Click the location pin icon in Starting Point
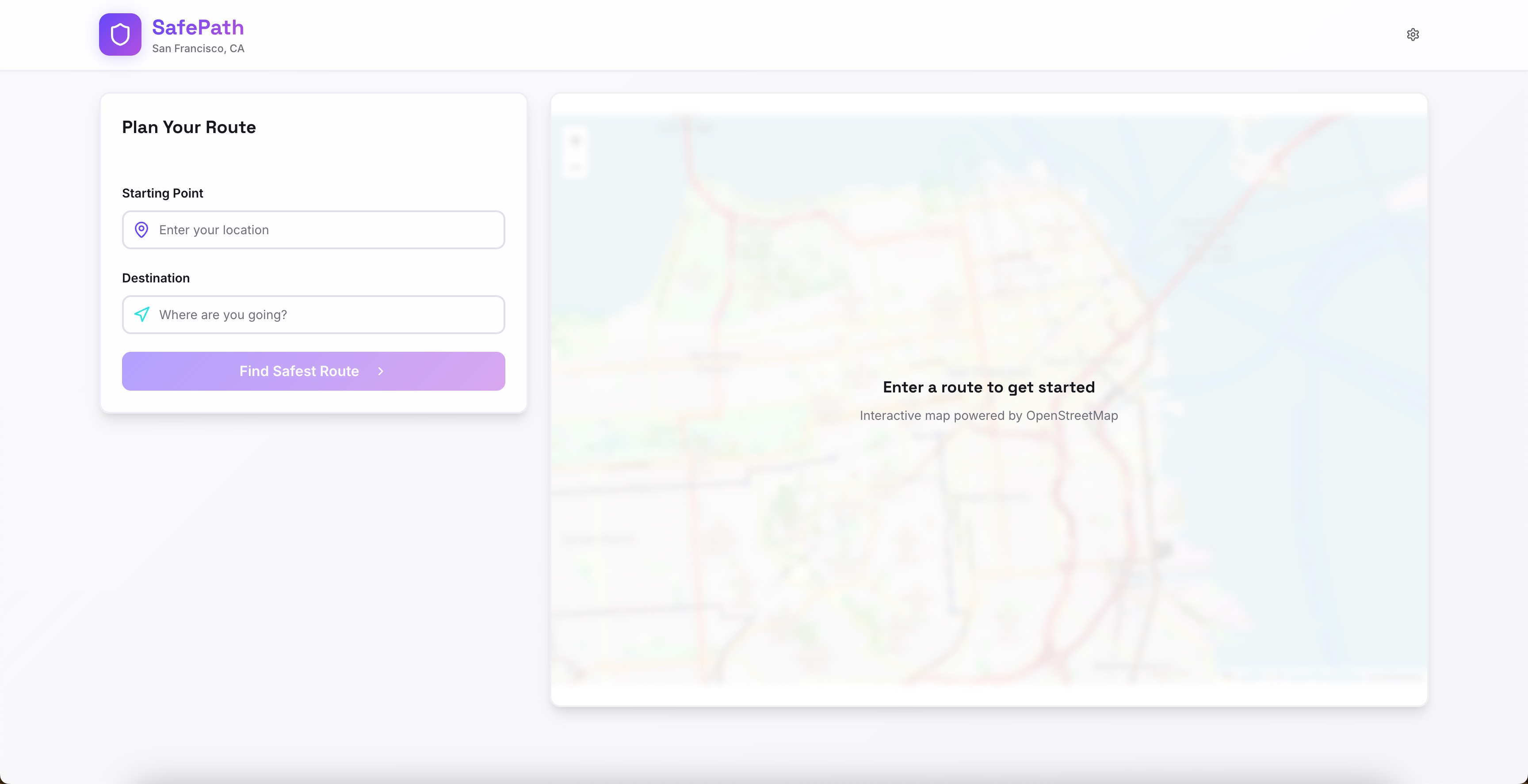Viewport: 1528px width, 784px height. click(x=141, y=229)
